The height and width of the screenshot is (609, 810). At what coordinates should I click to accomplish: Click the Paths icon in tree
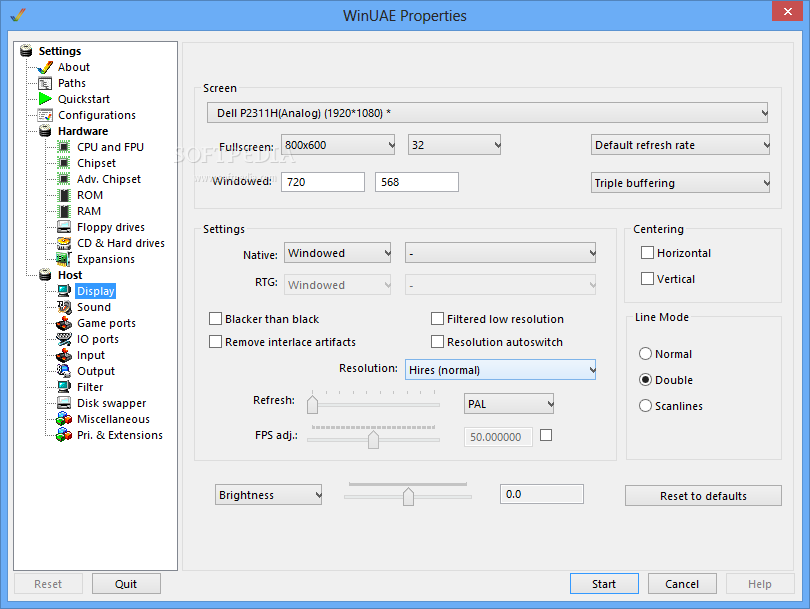(x=45, y=83)
